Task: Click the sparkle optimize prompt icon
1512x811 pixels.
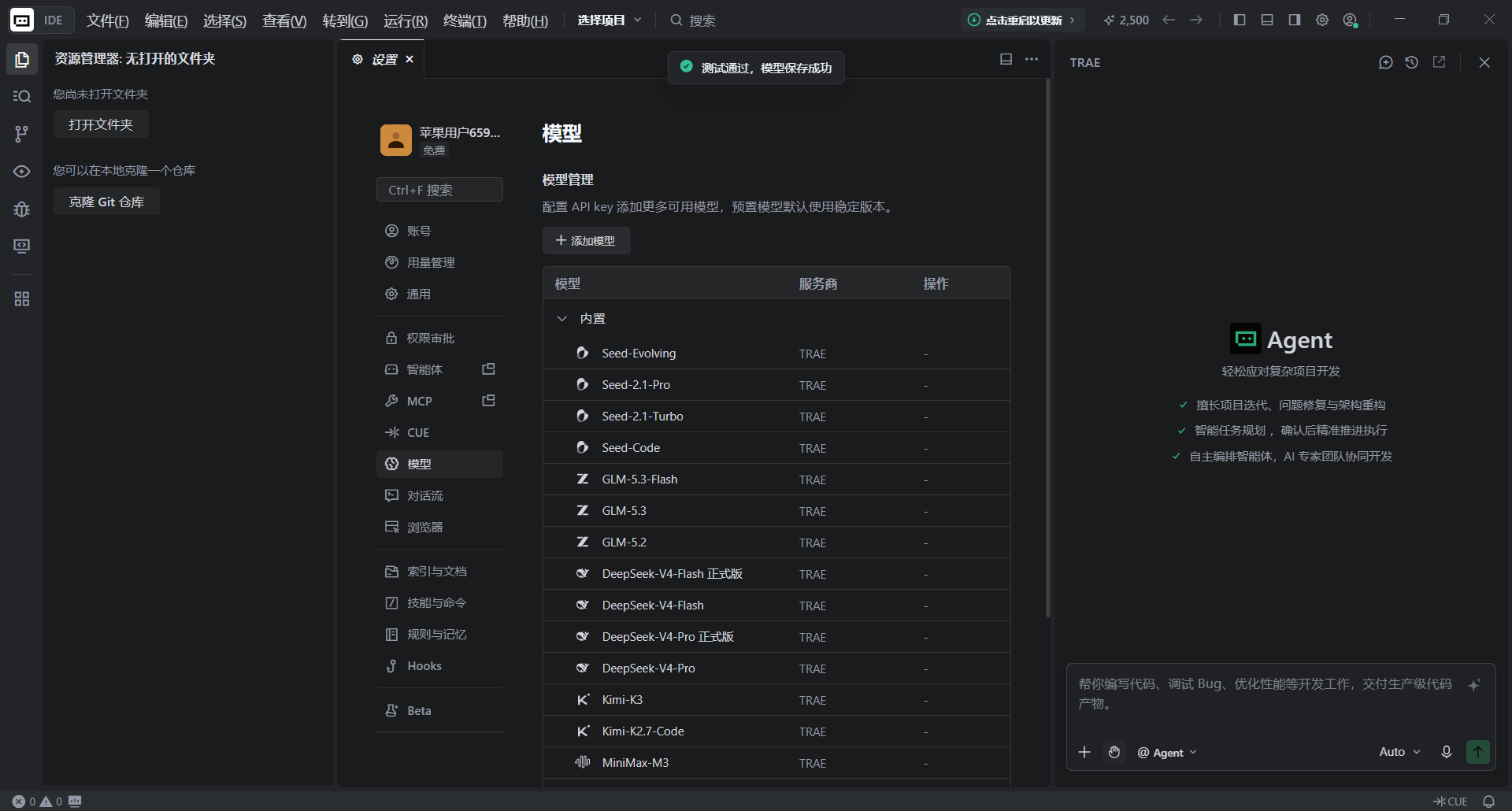Action: [x=1474, y=684]
